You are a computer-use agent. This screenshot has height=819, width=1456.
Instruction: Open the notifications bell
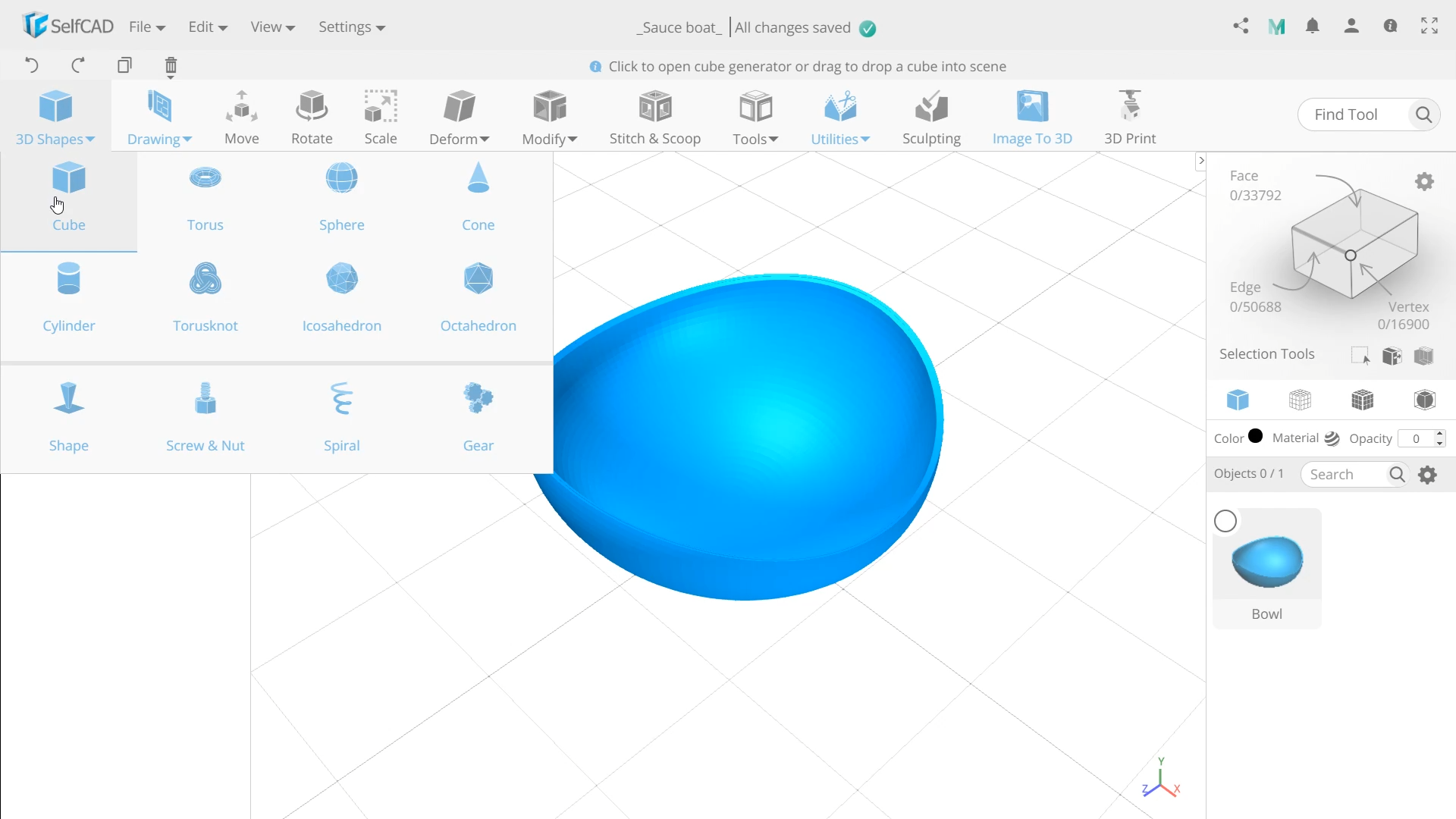point(1313,27)
